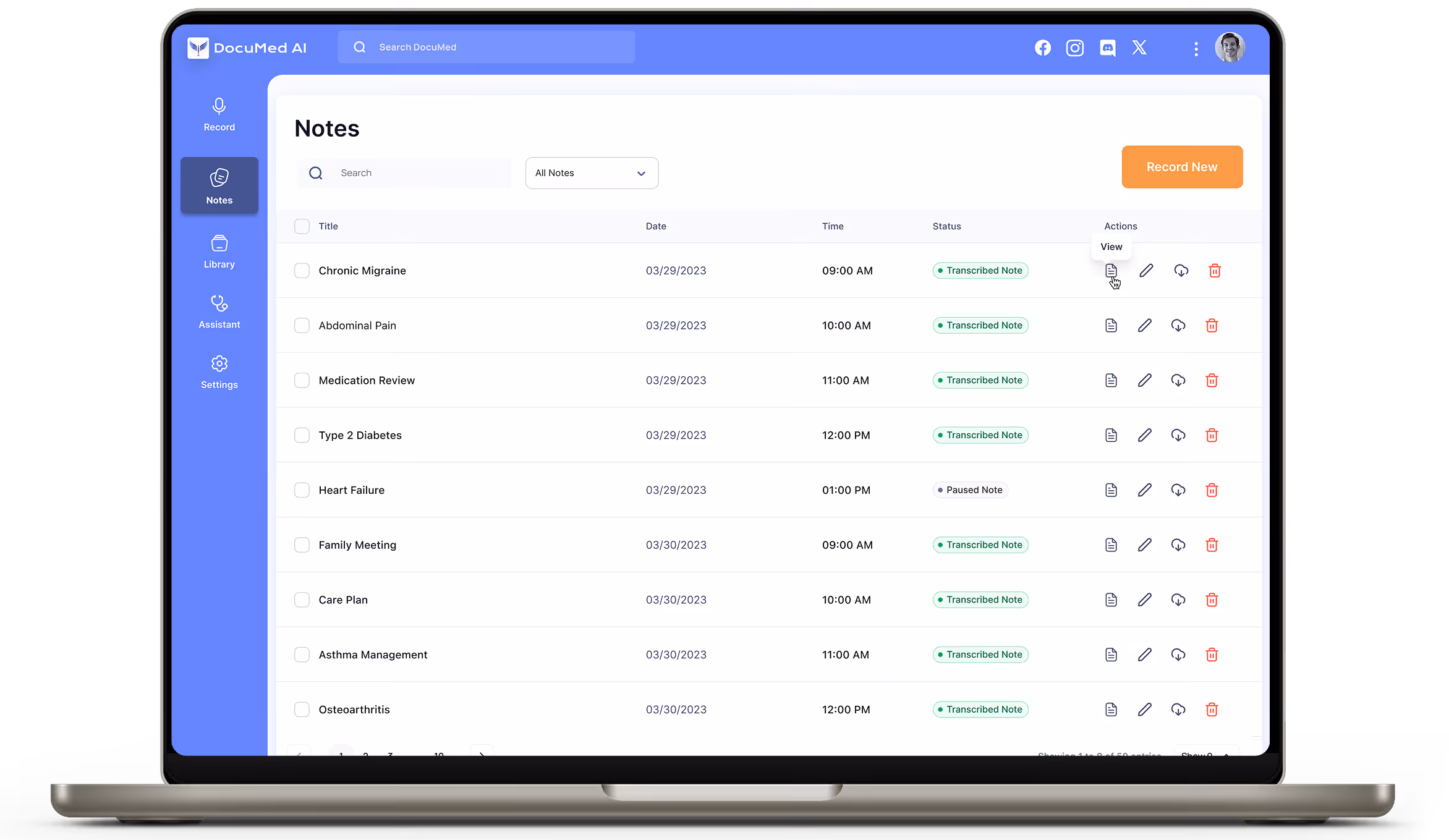This screenshot has width=1449, height=840.
Task: Check the Chronic Migraine row checkbox
Action: 302,271
